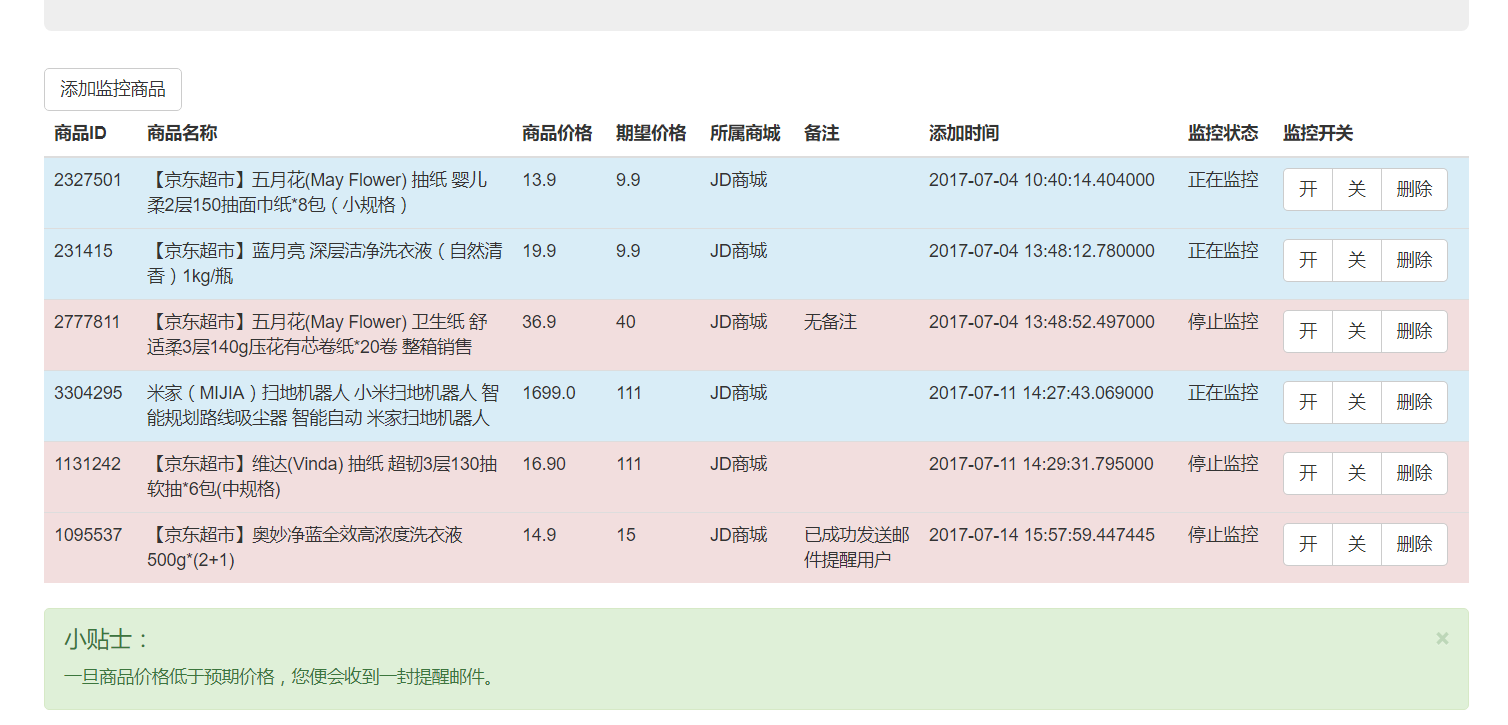Turn on monitoring for product 1131242
Image resolution: width=1508 pixels, height=725 pixels.
(1308, 473)
